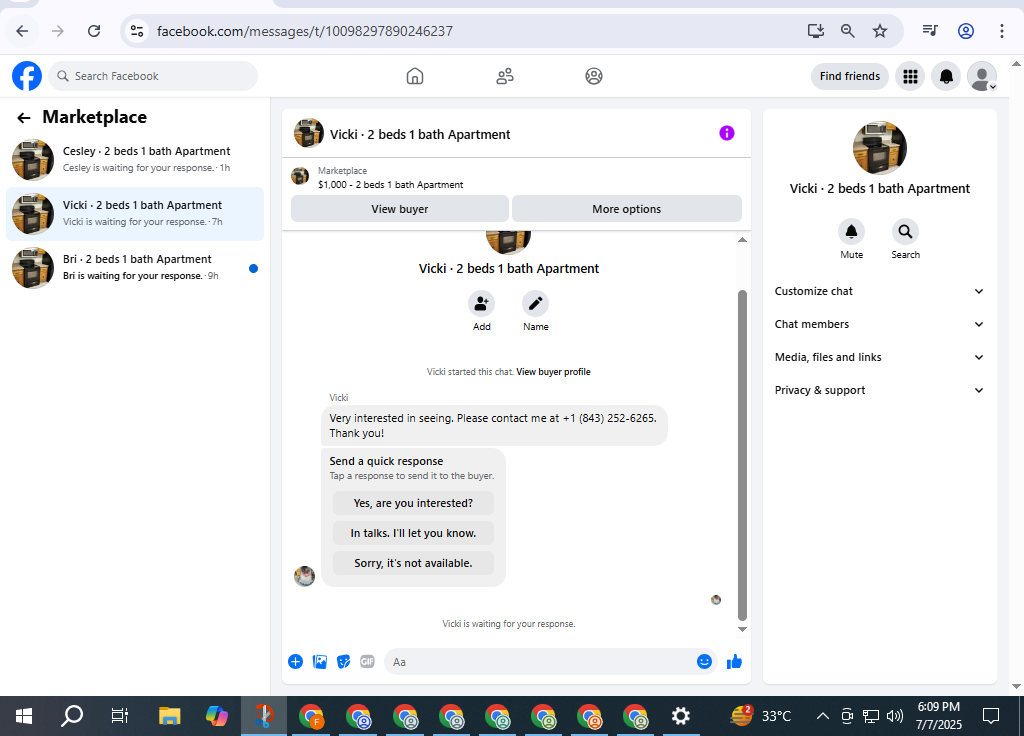Open Settings gear in taskbar
The height and width of the screenshot is (736, 1024).
point(680,716)
